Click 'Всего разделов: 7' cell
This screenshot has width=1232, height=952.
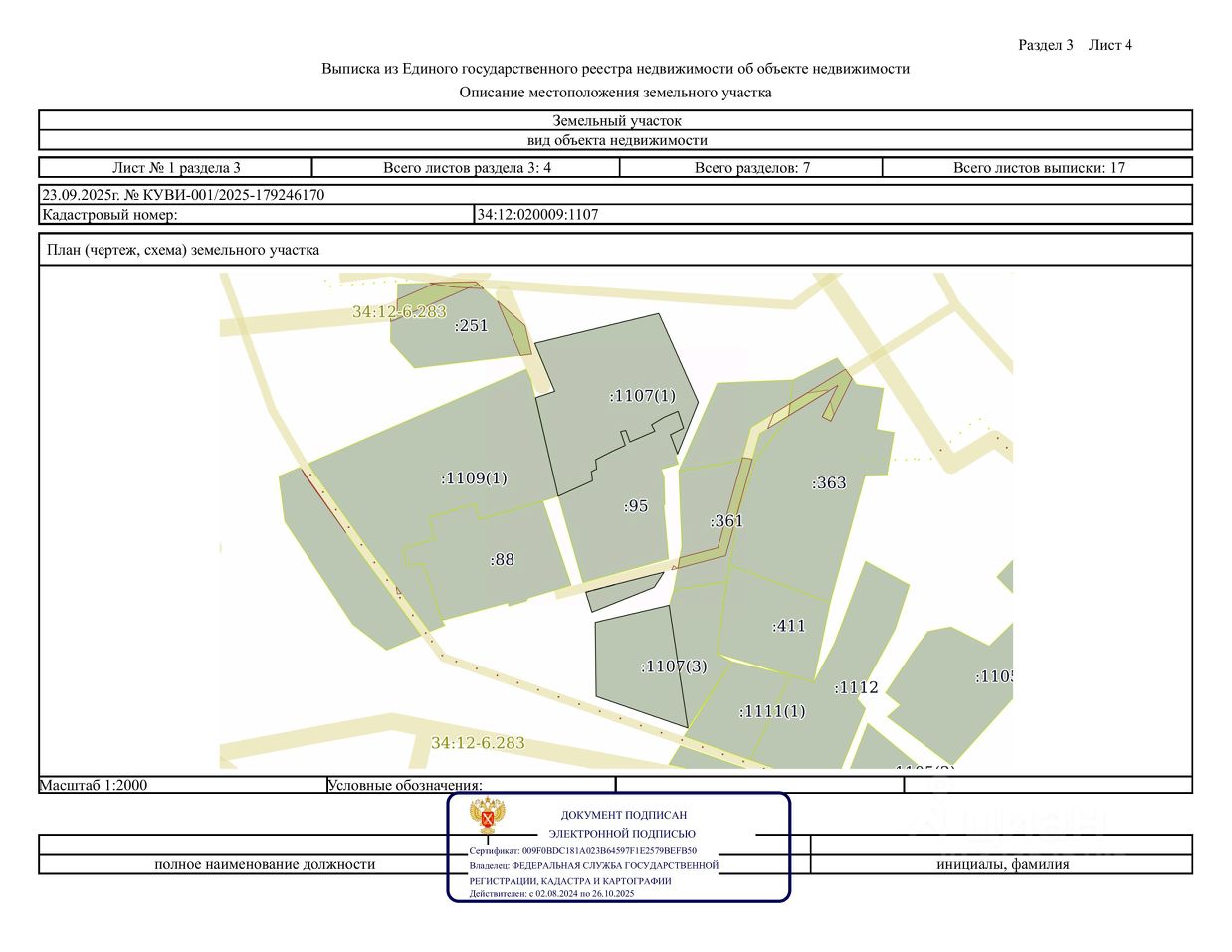752,168
